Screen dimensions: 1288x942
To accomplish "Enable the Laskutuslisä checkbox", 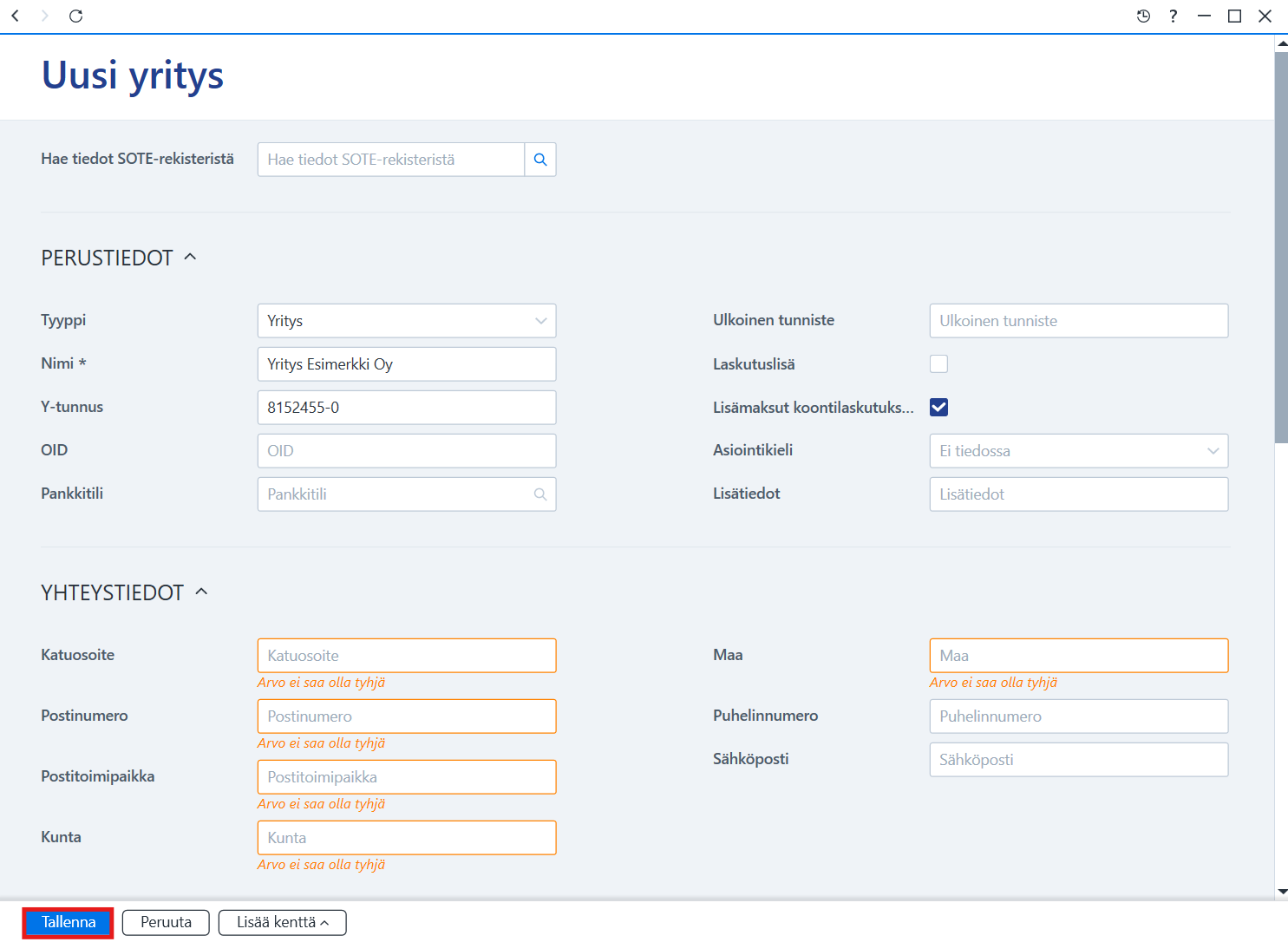I will pos(938,364).
